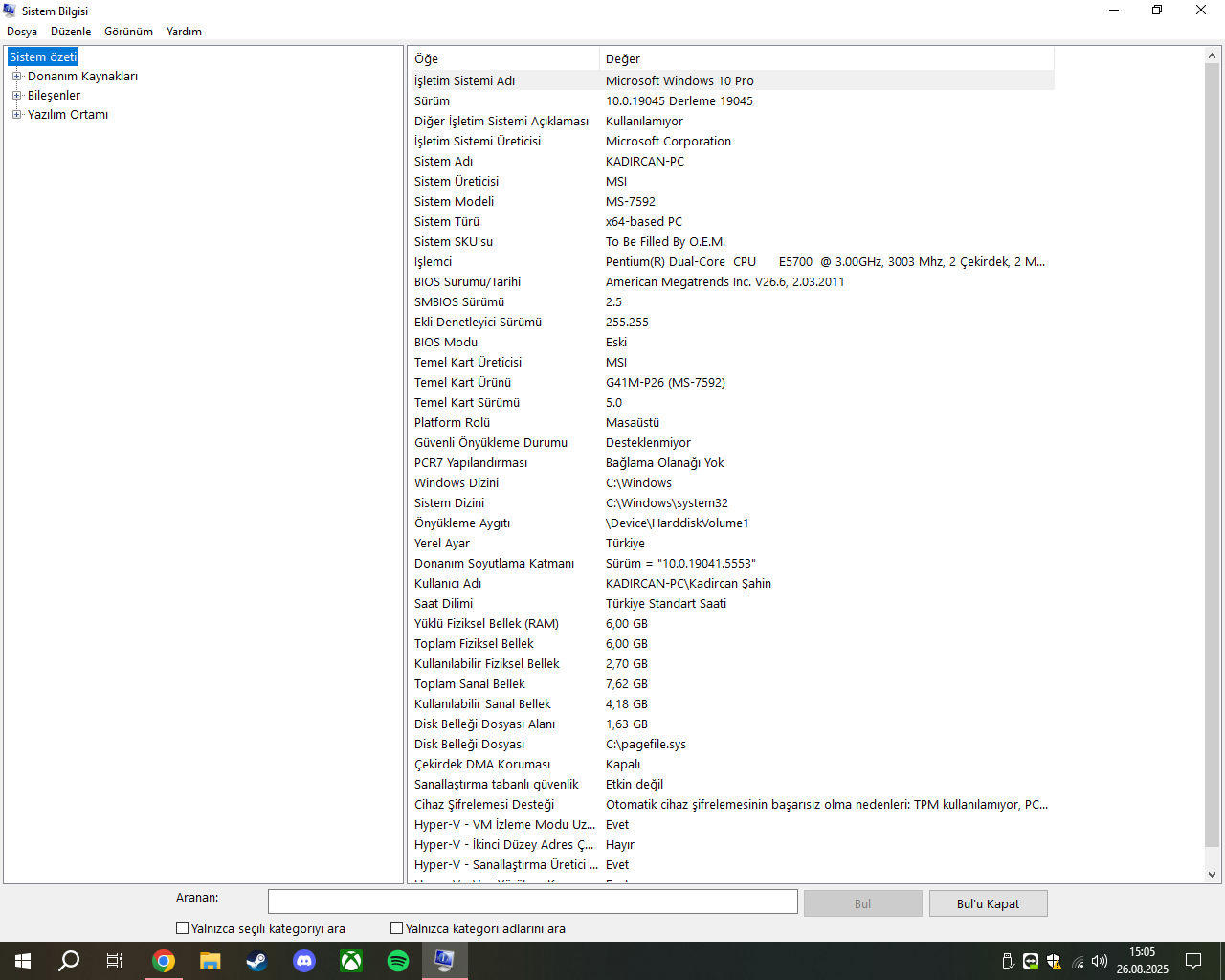The height and width of the screenshot is (980, 1225).
Task: Click the Aranan search input field
Action: [532, 902]
